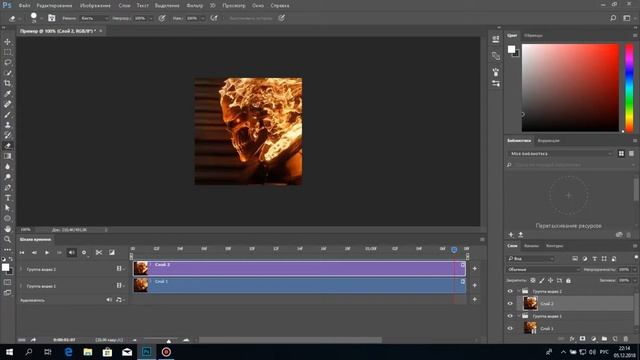
Task: Open the blend mode dropdown
Action: pos(543,270)
